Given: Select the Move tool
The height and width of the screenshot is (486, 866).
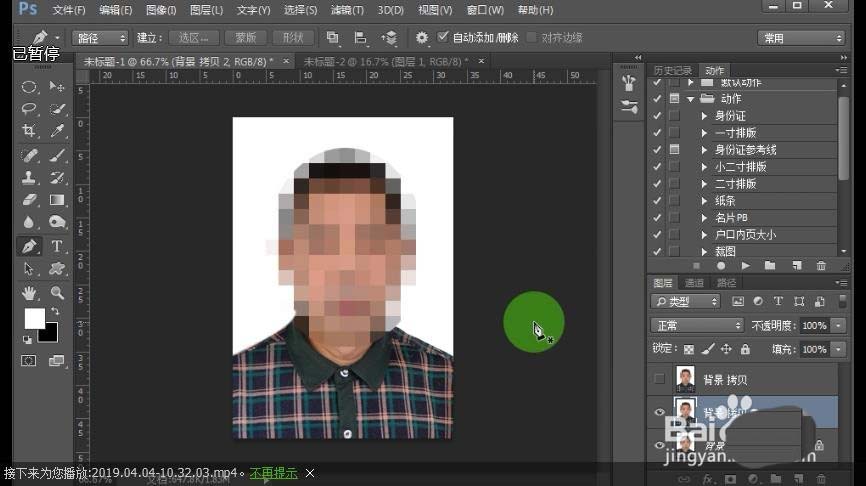Looking at the screenshot, I should coord(56,87).
